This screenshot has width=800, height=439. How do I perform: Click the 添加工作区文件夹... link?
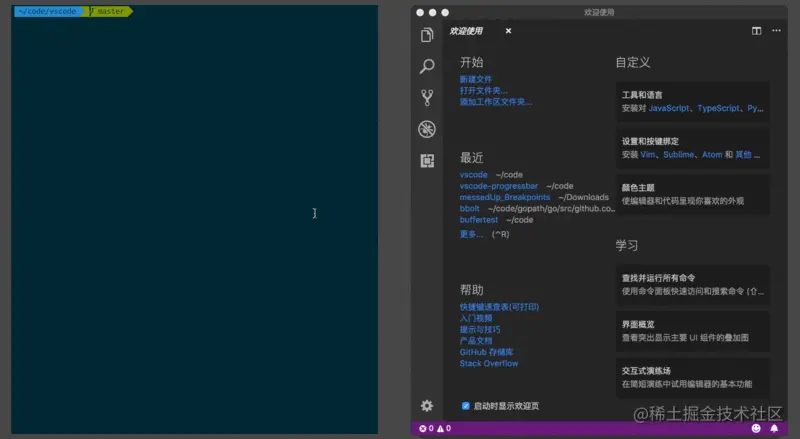[x=495, y=102]
